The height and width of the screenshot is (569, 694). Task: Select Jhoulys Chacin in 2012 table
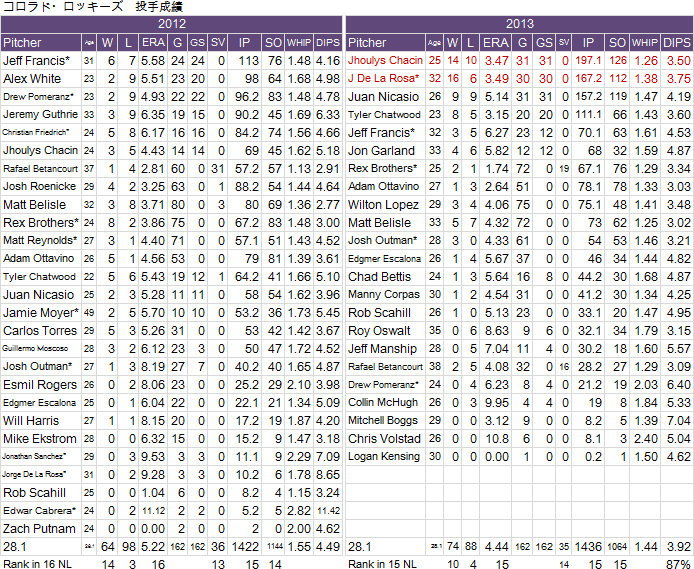[40, 150]
